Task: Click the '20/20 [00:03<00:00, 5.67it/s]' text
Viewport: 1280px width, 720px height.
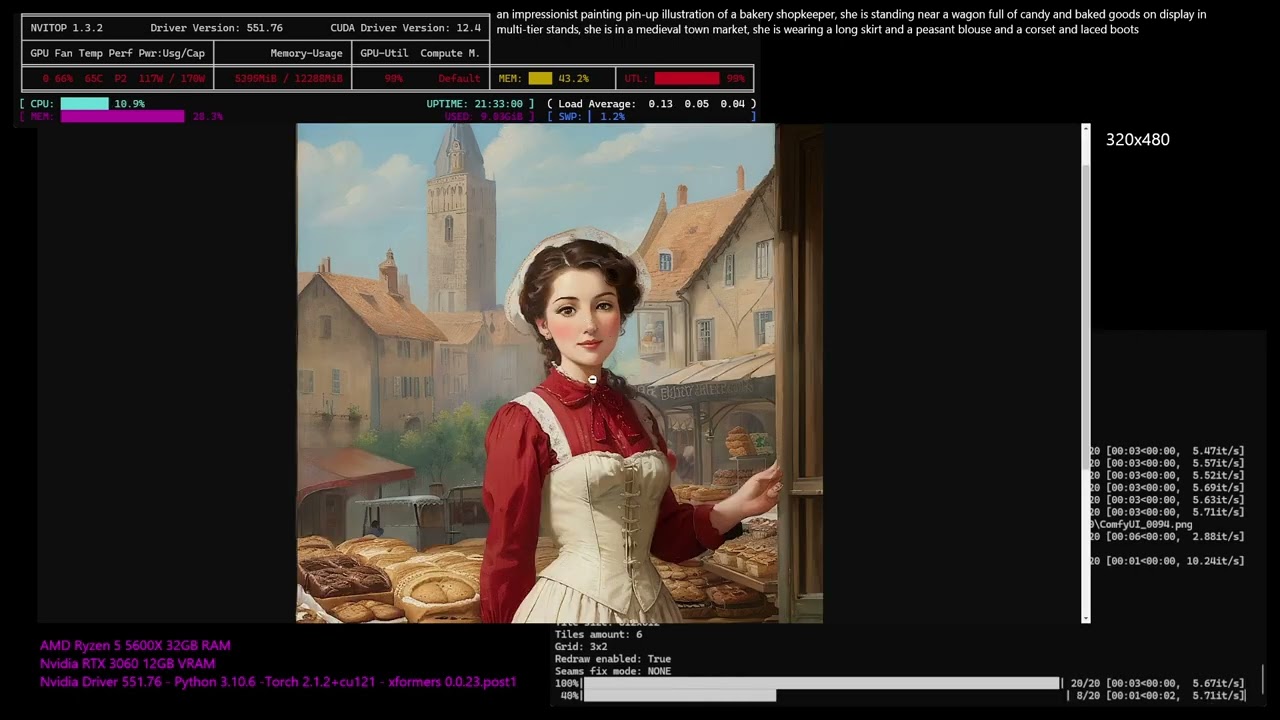Action: 1156,683
